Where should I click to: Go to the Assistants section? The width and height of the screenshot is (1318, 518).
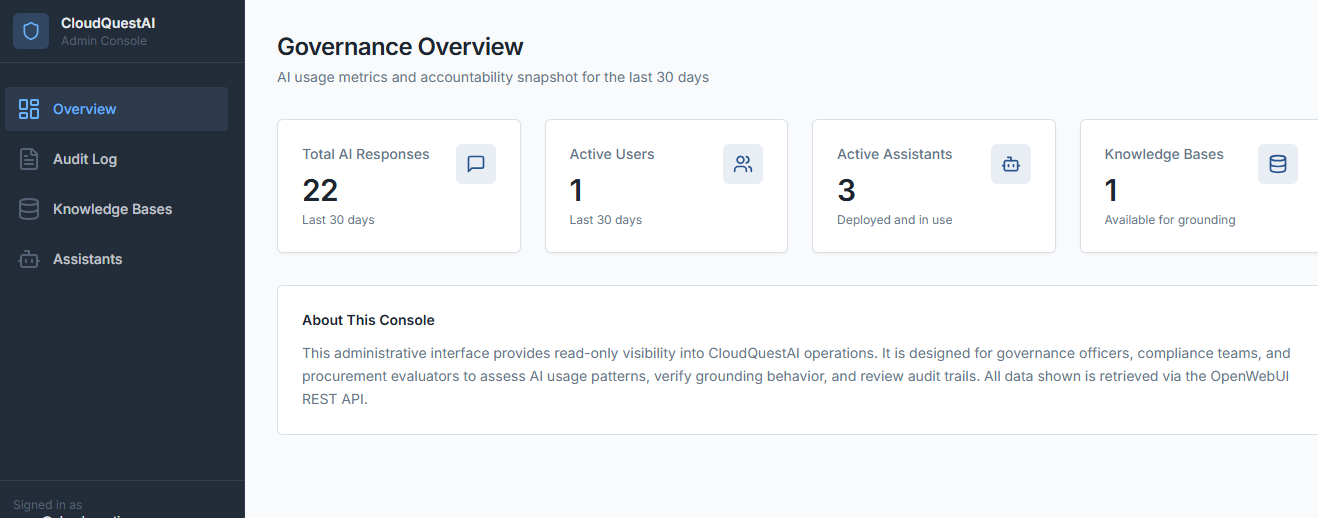pos(88,259)
